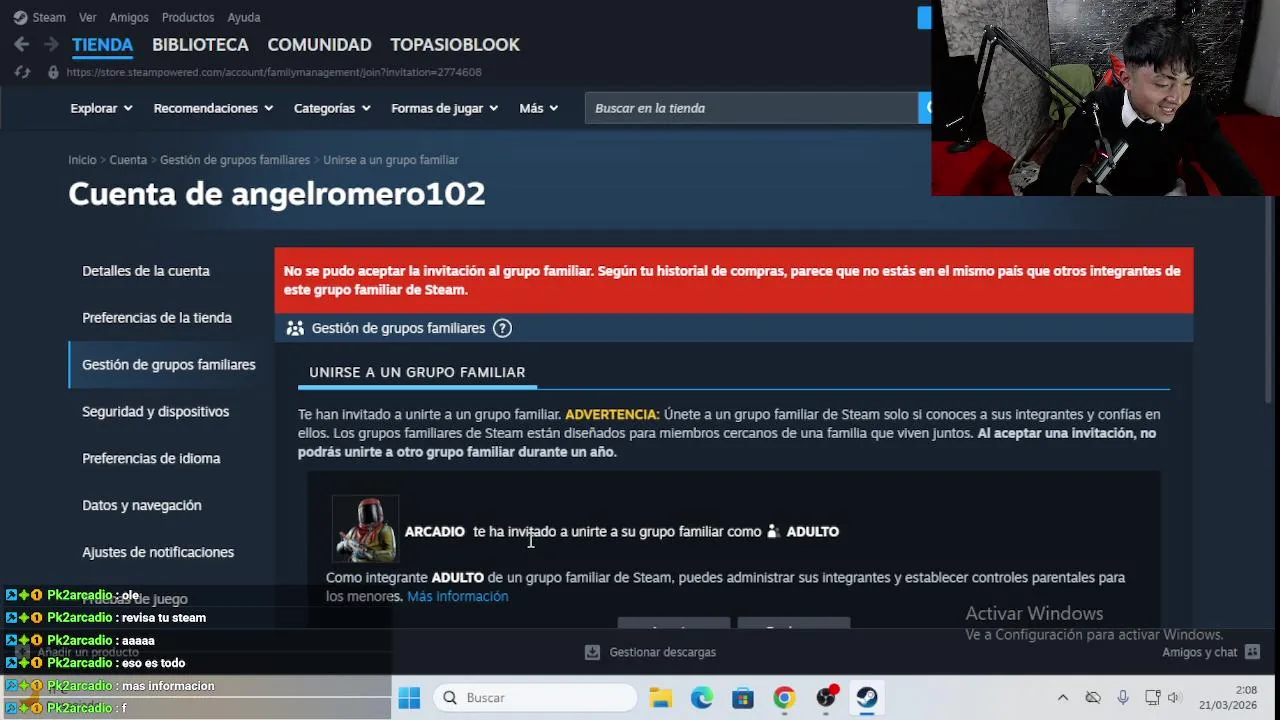Click the store page URL address

click(274, 72)
